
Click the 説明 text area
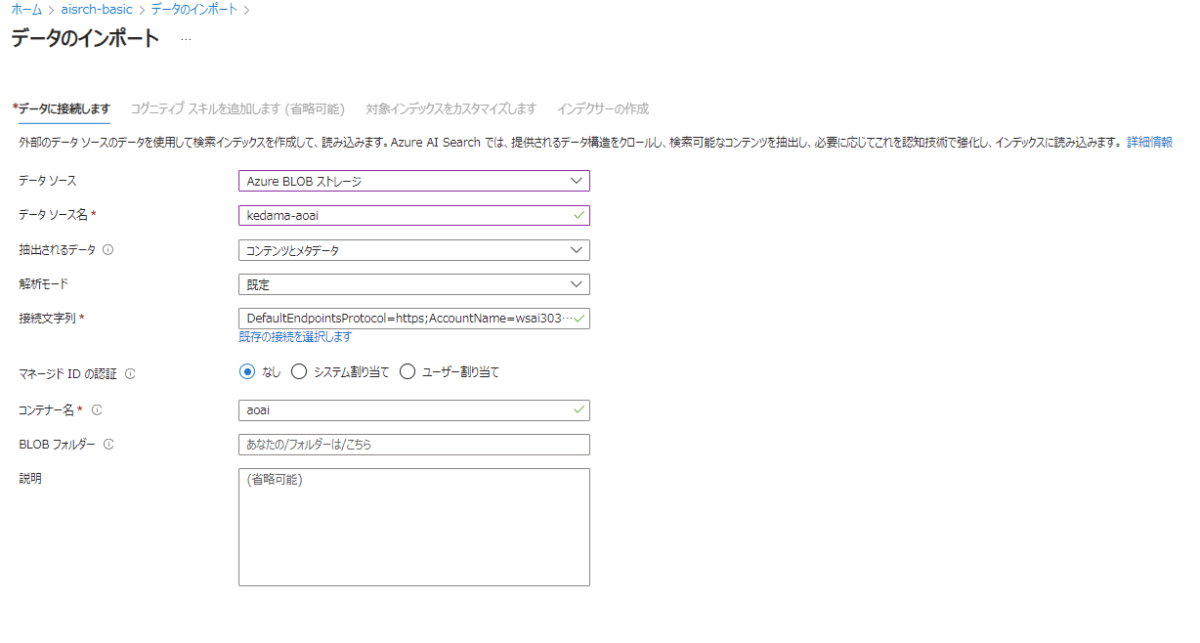point(414,527)
